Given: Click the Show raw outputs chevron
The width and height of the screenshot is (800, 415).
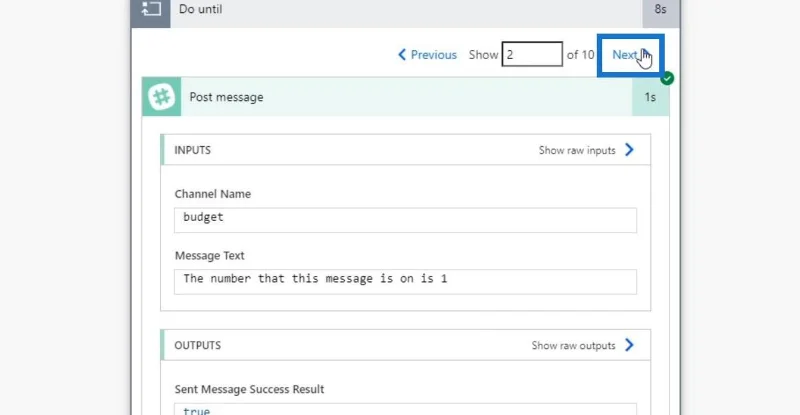Looking at the screenshot, I should click(x=630, y=345).
